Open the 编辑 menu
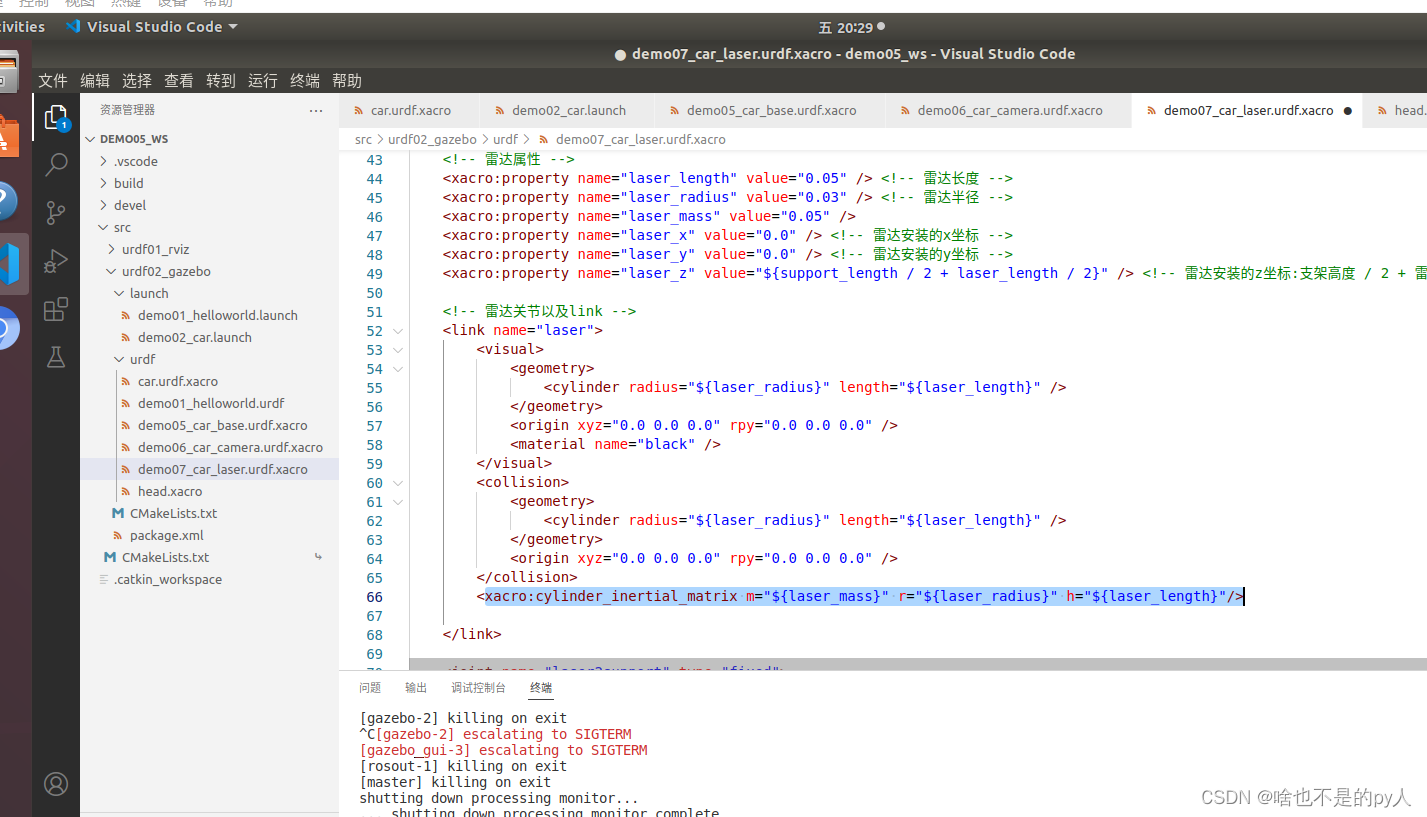Image resolution: width=1427 pixels, height=817 pixels. [x=95, y=81]
